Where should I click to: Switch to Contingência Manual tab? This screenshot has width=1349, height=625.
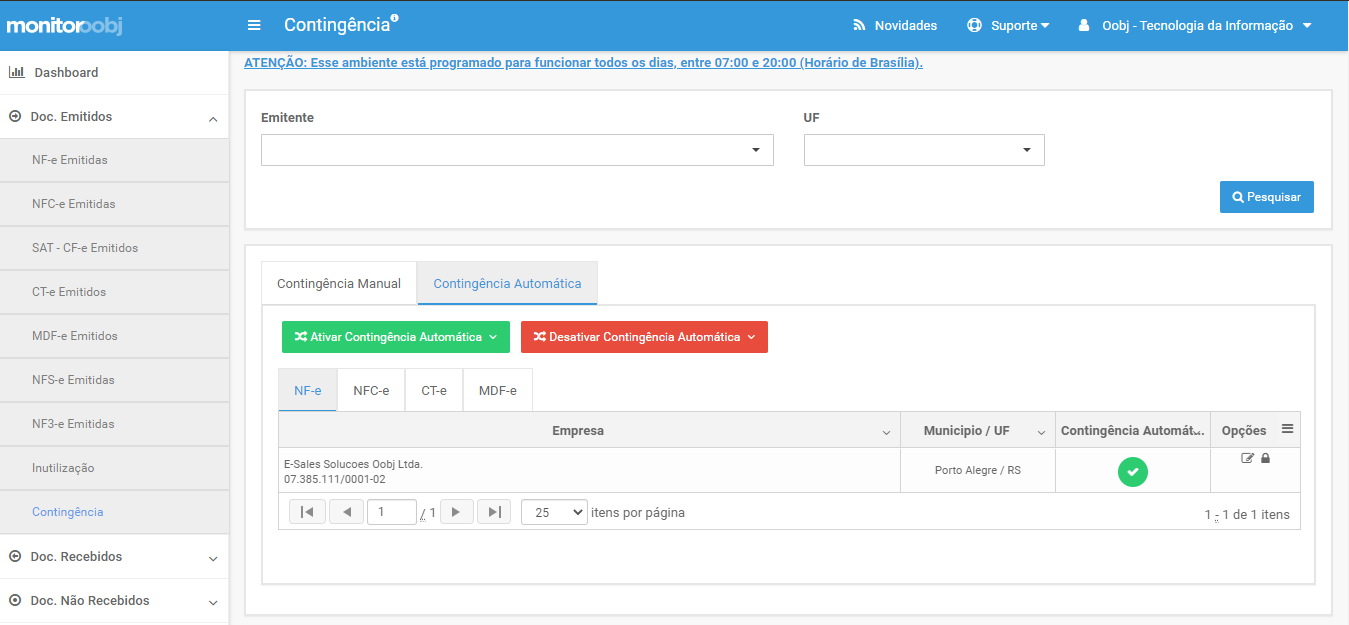coord(339,283)
